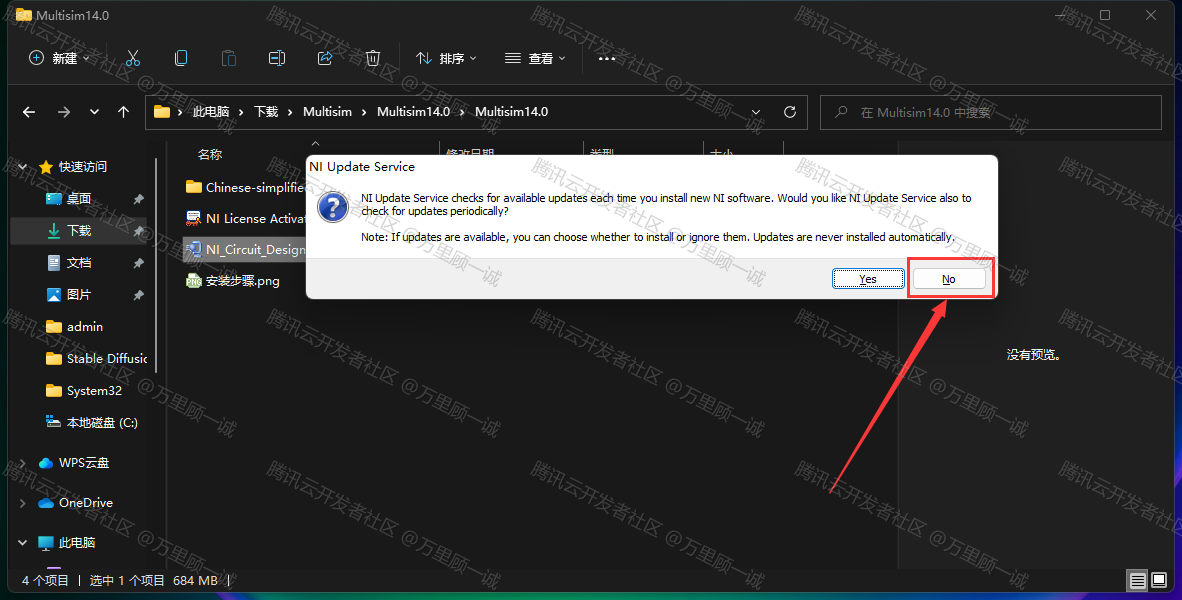Open the 排序 (Sort) dropdown menu
Screen dimensions: 1182x600
coord(446,58)
